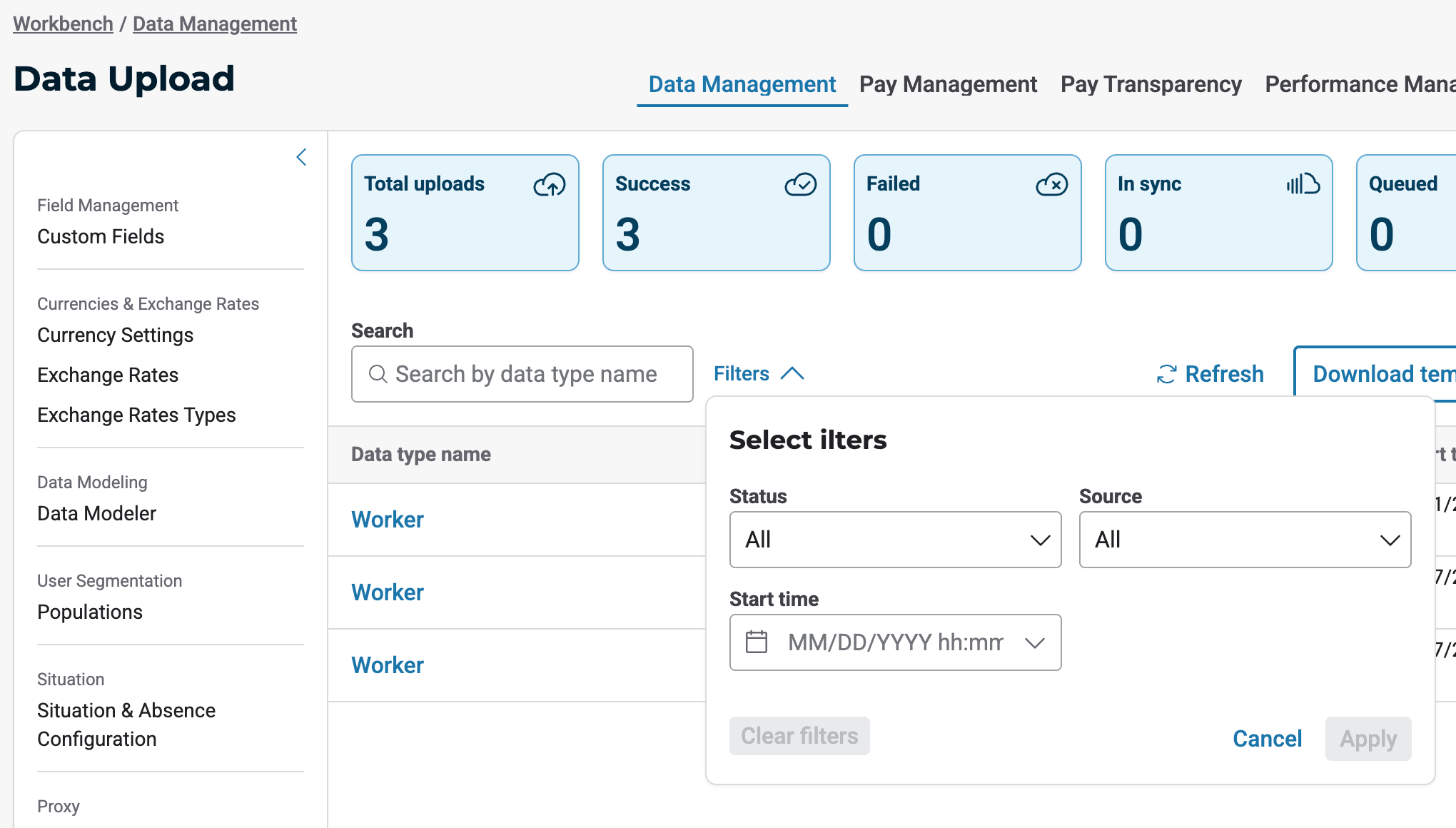Cancel the filter selection
The image size is (1456, 828).
click(x=1267, y=738)
